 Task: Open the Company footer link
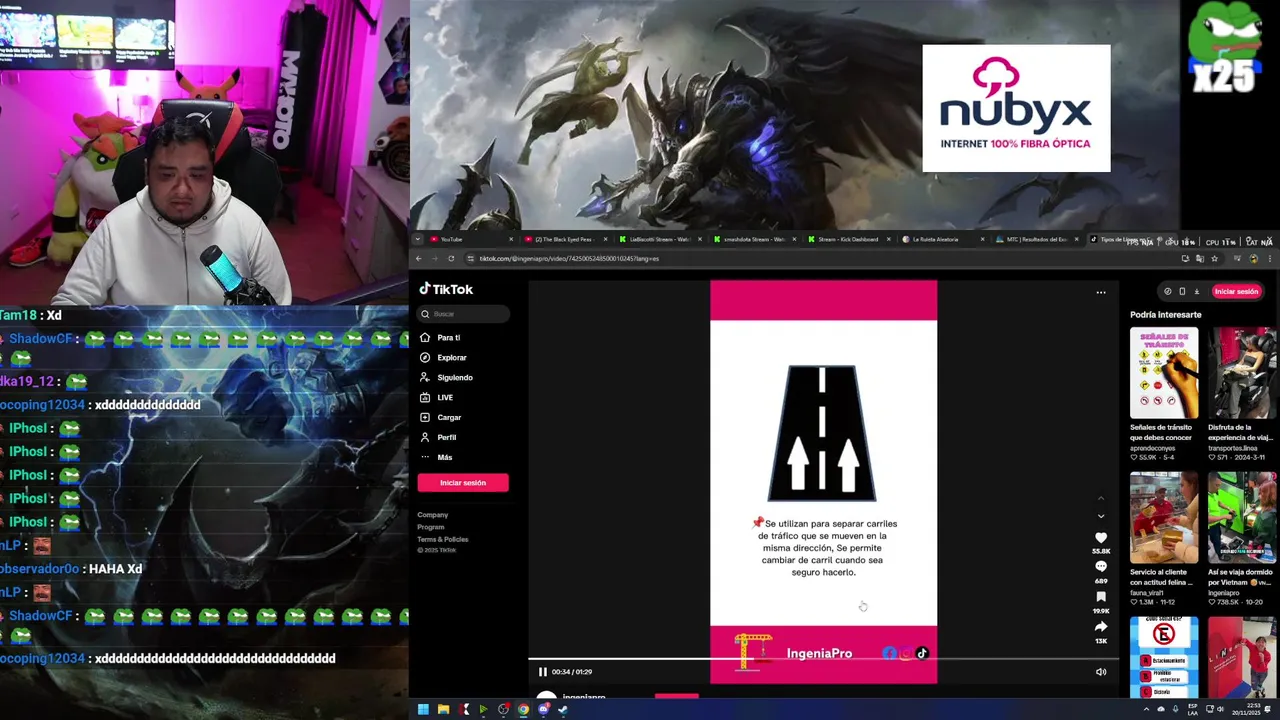(x=433, y=515)
